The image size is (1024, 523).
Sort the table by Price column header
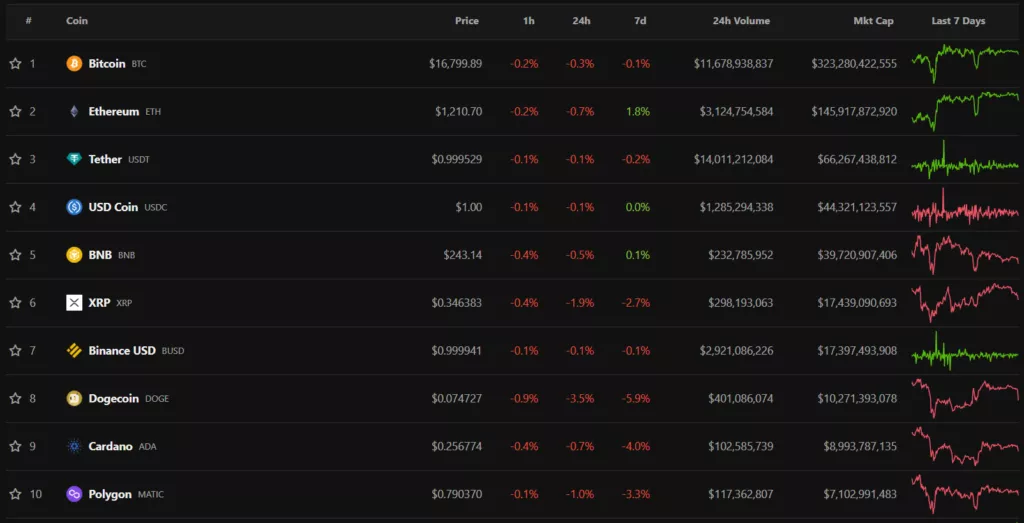tap(466, 21)
